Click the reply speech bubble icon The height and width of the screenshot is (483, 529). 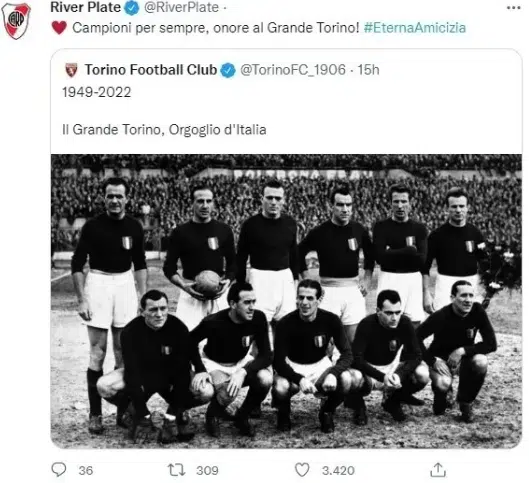pyautogui.click(x=59, y=469)
